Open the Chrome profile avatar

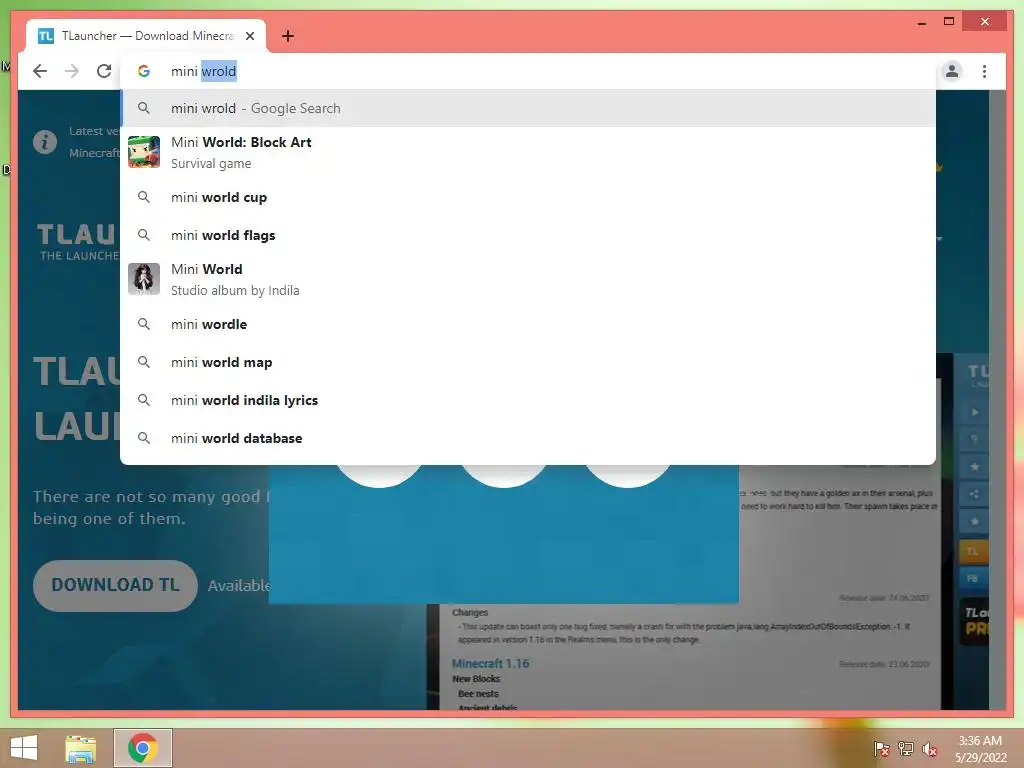point(952,71)
